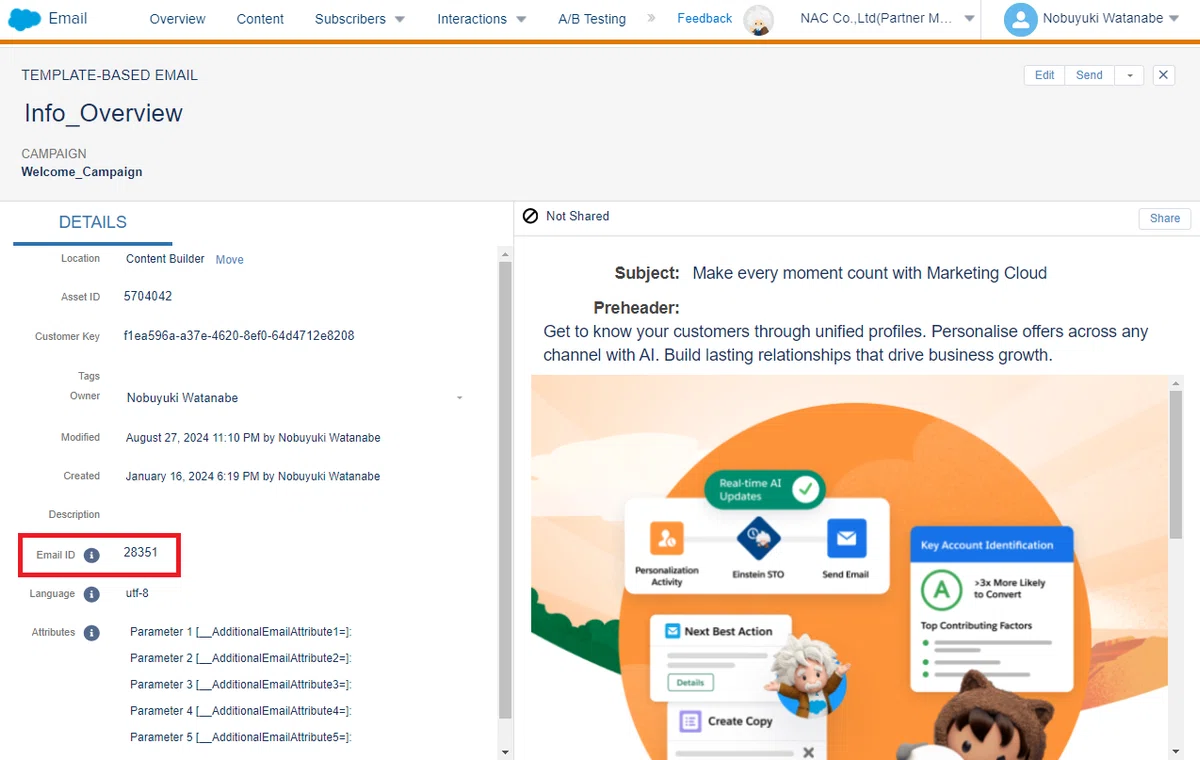
Task: Click Parameter 3 attribute row
Action: pos(241,685)
